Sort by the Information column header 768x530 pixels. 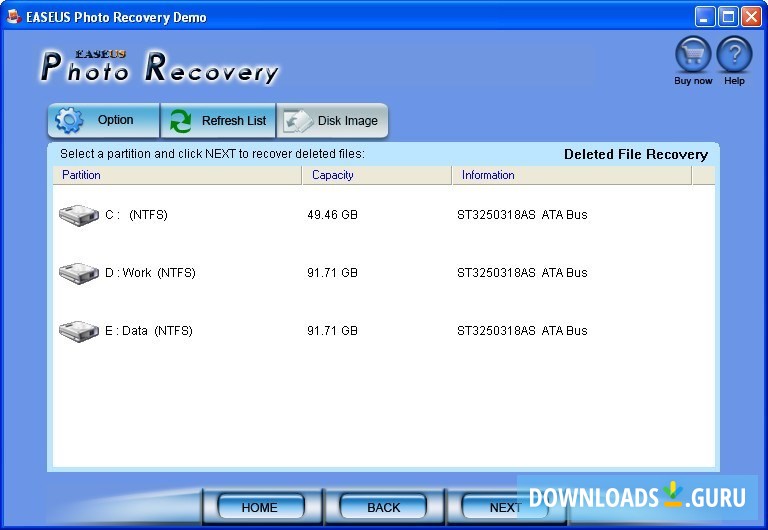point(572,175)
